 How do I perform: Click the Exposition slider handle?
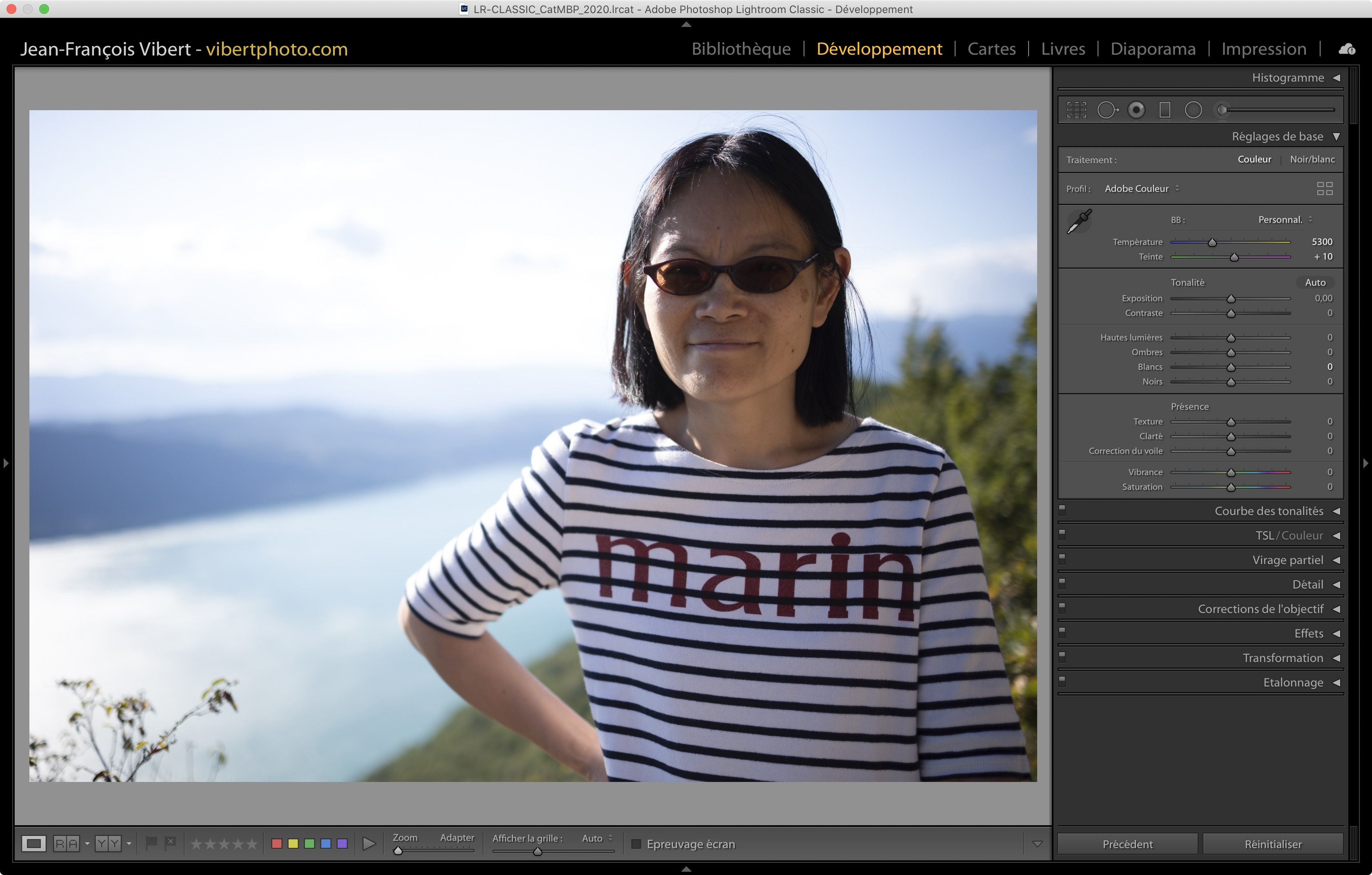1231,299
